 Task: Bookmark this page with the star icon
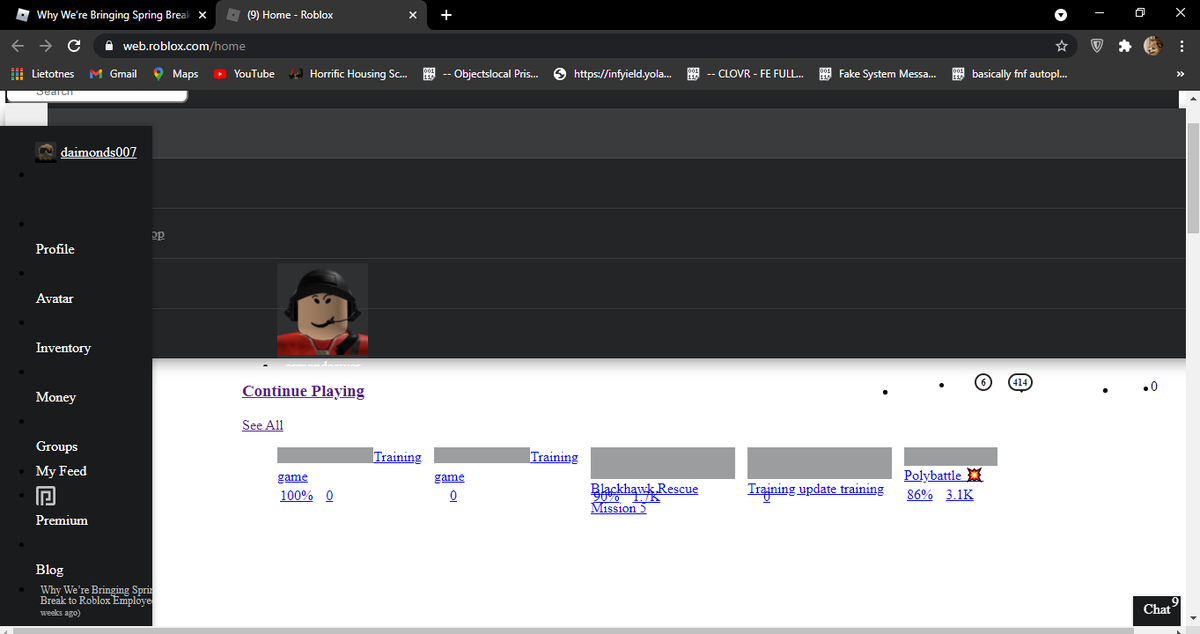point(1061,46)
